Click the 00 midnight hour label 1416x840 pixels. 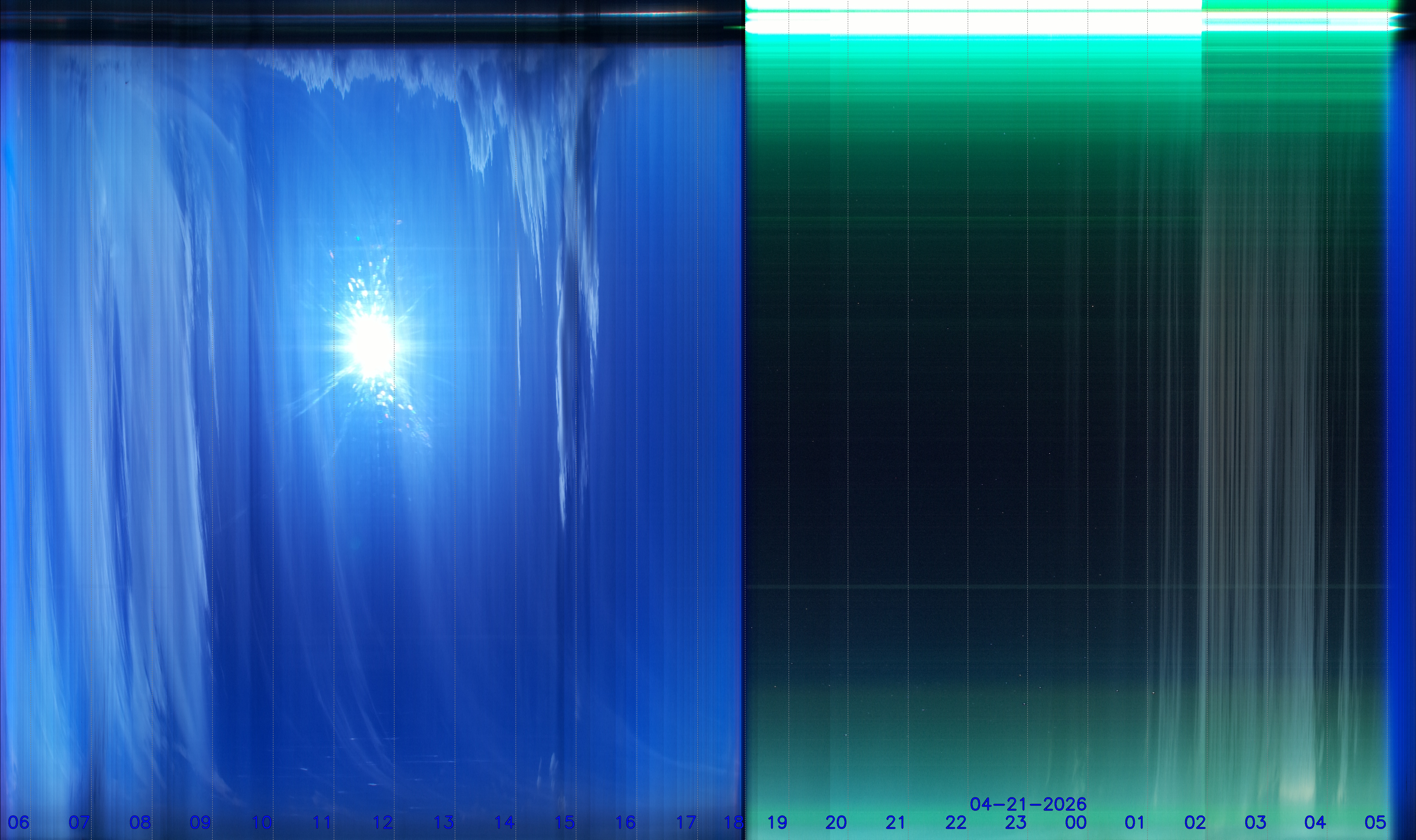pos(1075,822)
